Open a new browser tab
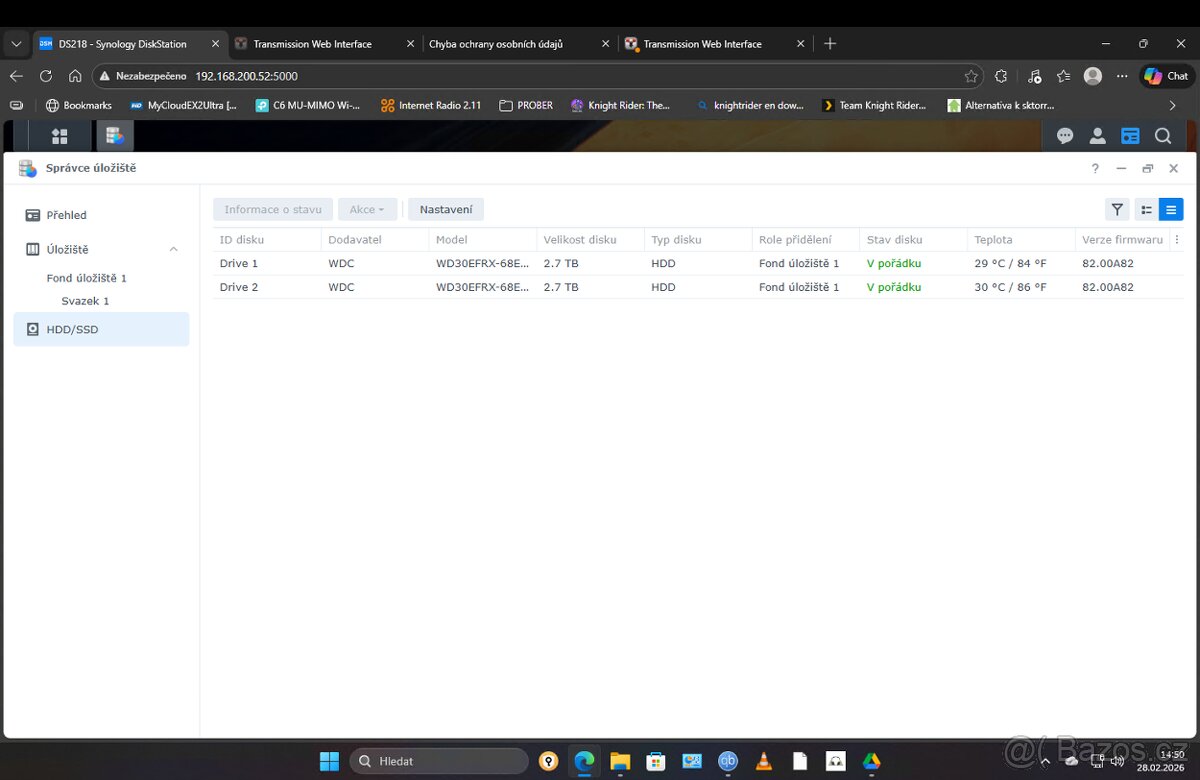Screen dimensions: 1200x780 pyautogui.click(x=830, y=44)
